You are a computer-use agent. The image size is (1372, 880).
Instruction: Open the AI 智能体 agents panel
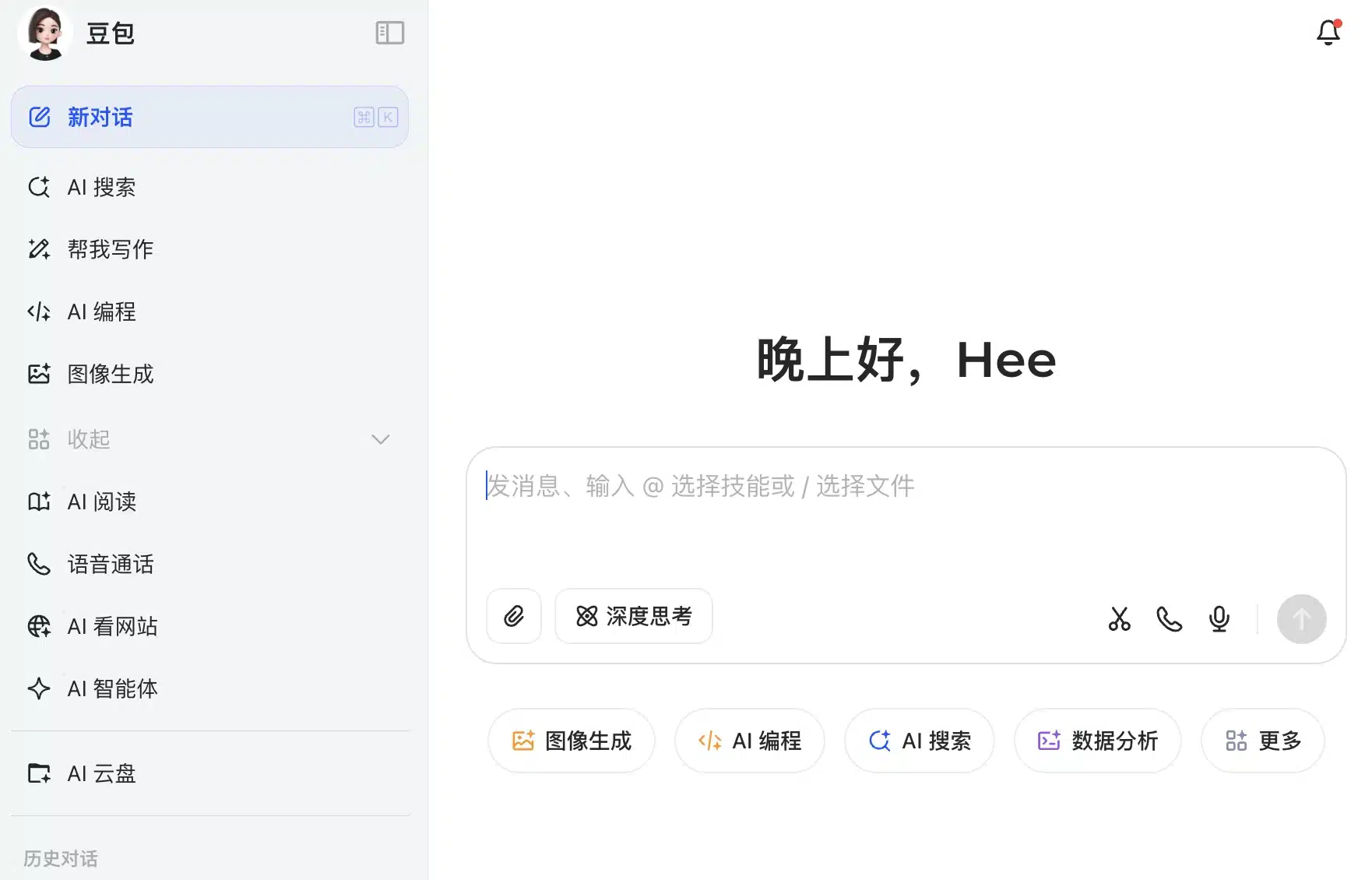[x=111, y=688]
